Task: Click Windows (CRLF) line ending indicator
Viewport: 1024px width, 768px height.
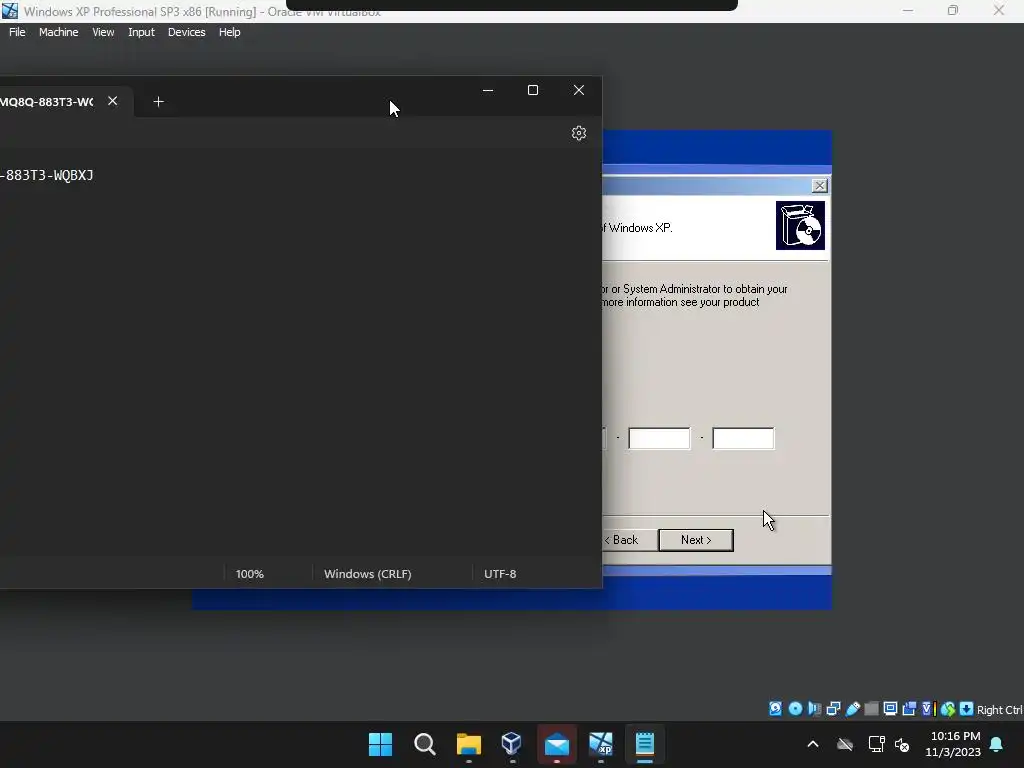Action: click(368, 574)
